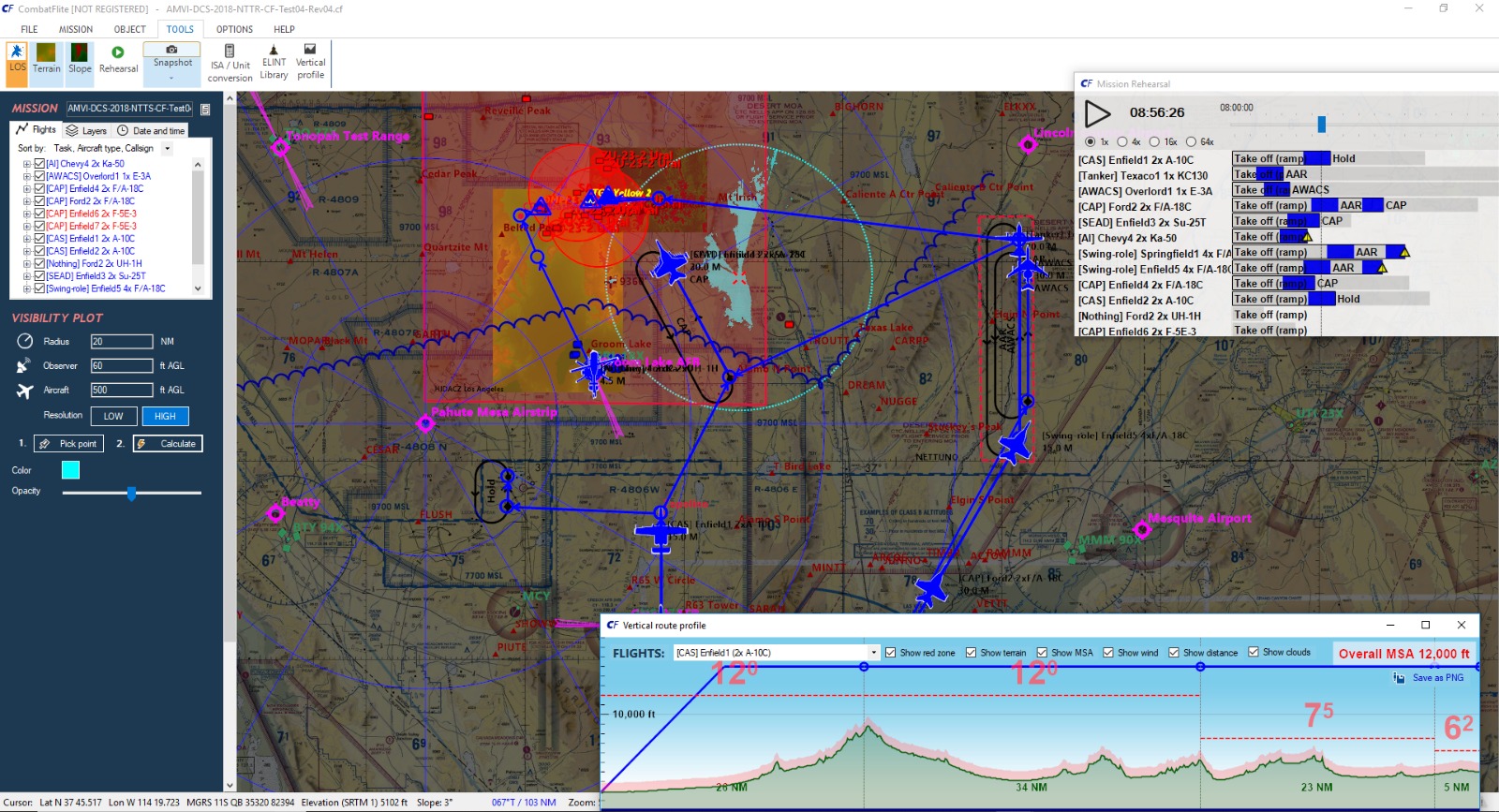This screenshot has height=812, width=1499.
Task: Click the Save as PNG icon
Action: (x=1399, y=678)
